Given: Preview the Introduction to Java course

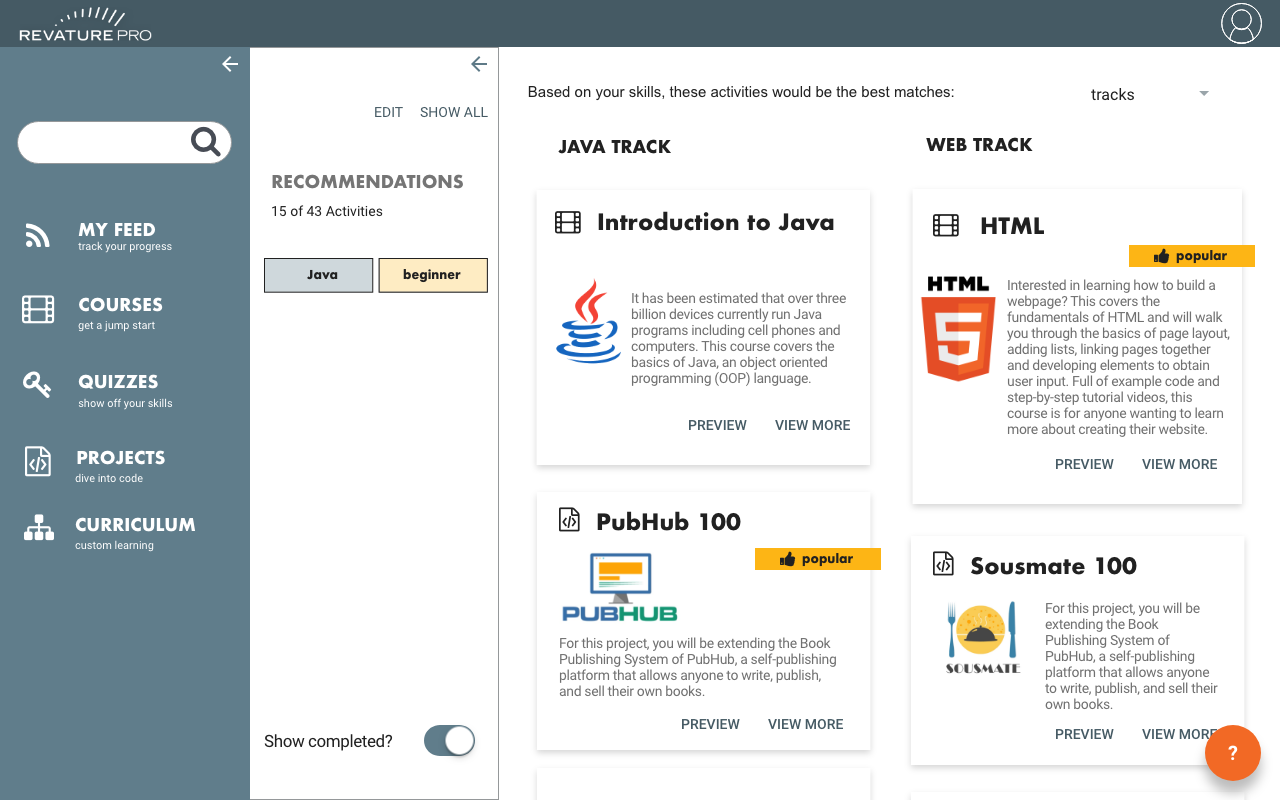Looking at the screenshot, I should [717, 425].
